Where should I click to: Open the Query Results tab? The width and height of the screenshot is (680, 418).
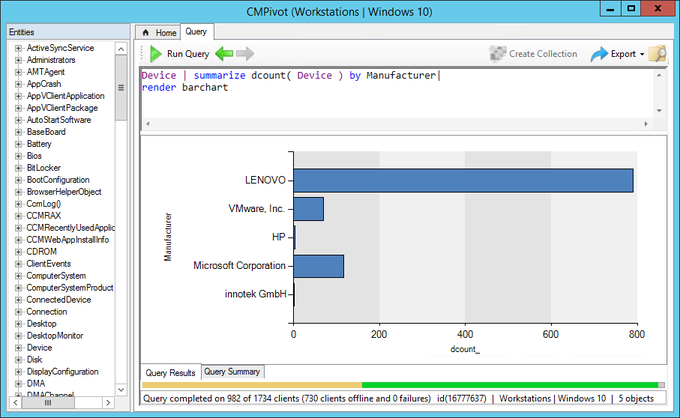click(x=170, y=372)
